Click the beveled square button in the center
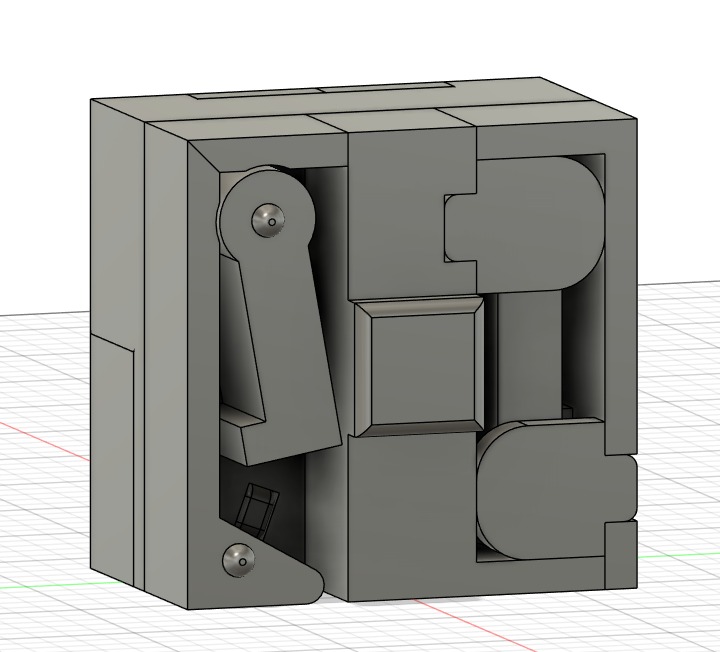The height and width of the screenshot is (652, 720). tap(419, 366)
